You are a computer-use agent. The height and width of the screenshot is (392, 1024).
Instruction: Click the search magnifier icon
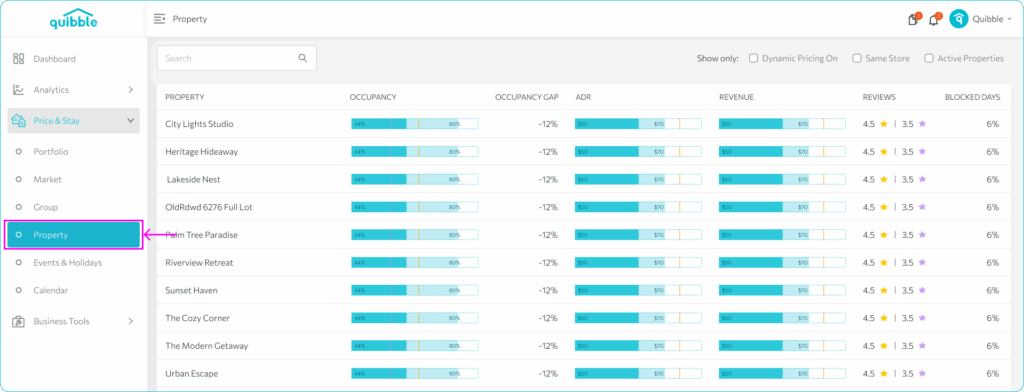pos(302,58)
